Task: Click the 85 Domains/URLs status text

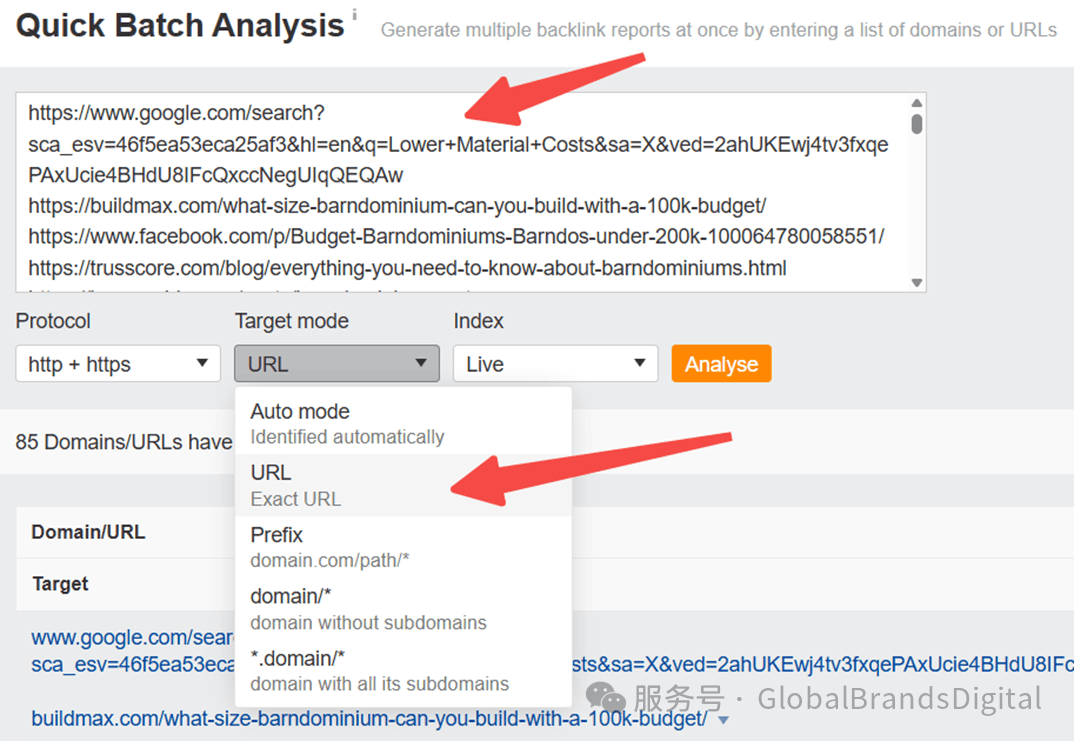Action: coord(124,442)
